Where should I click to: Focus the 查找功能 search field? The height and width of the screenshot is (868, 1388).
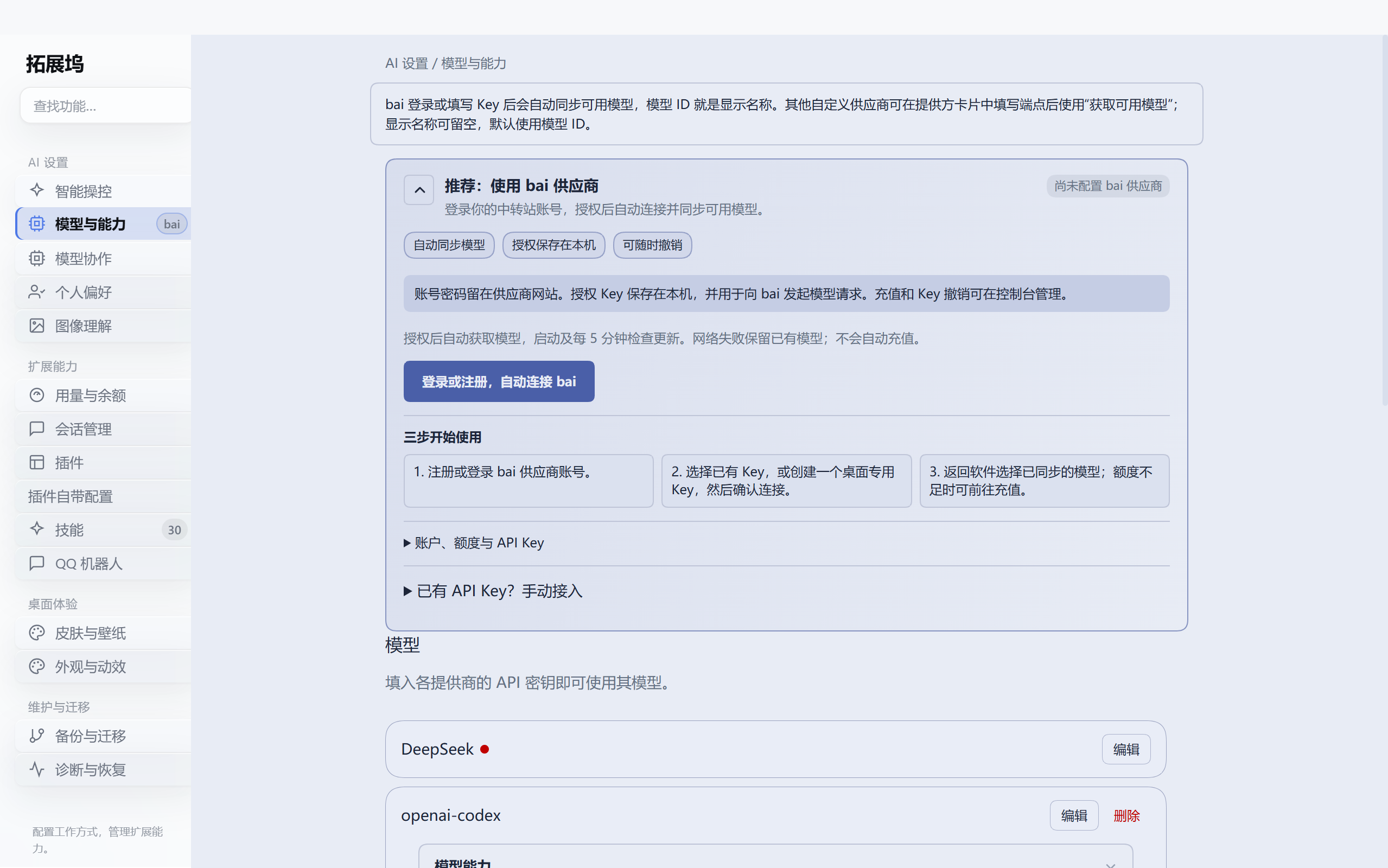(x=106, y=106)
